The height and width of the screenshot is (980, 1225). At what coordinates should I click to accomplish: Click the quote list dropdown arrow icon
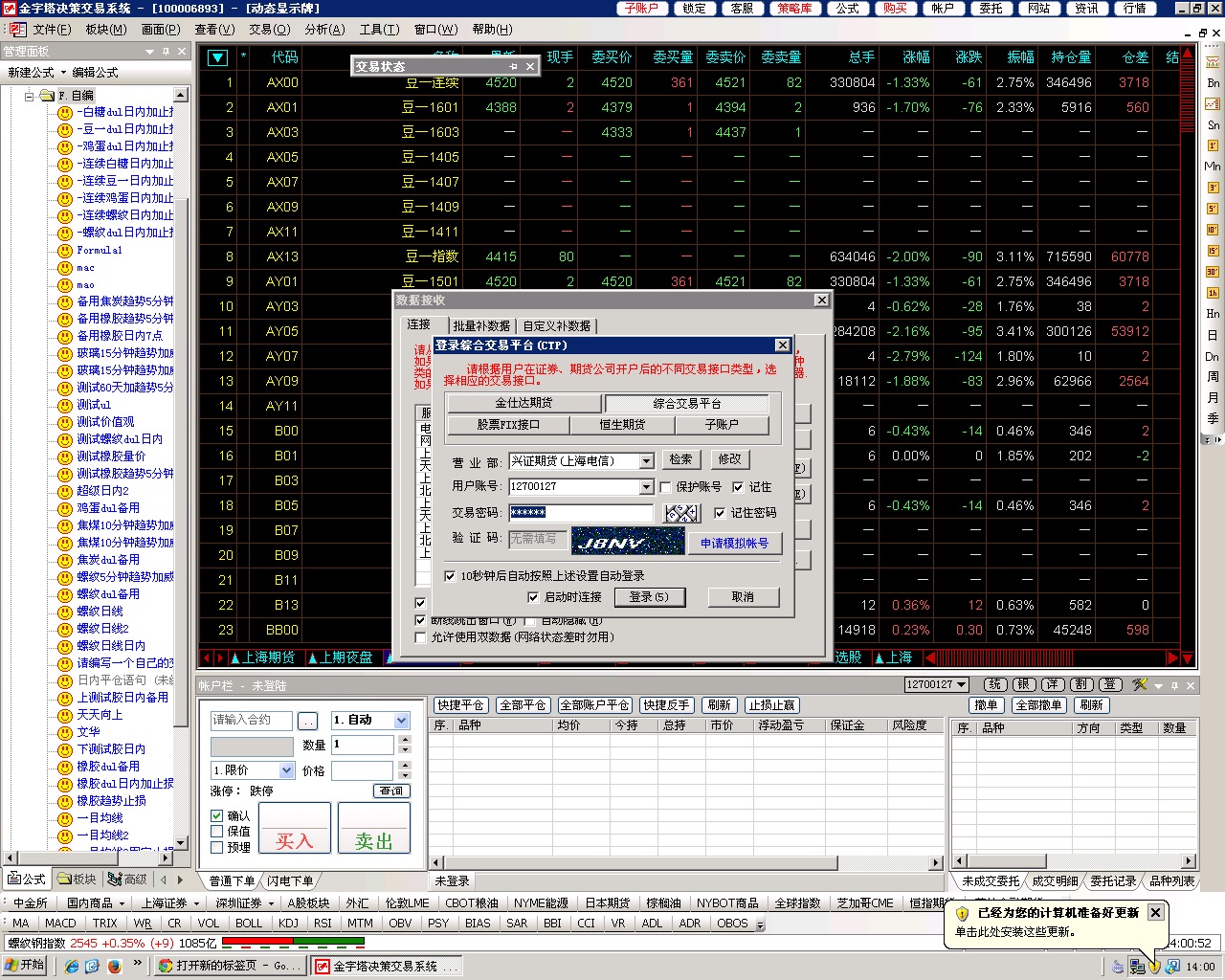pos(217,57)
